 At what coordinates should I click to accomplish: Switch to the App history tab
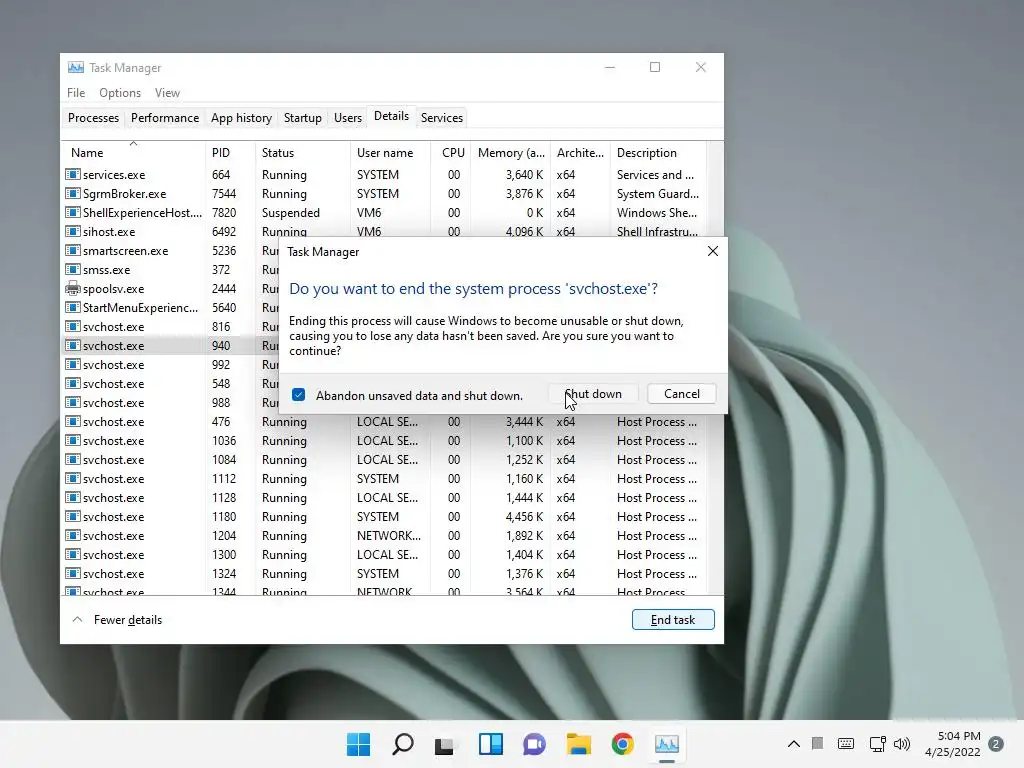(x=241, y=118)
